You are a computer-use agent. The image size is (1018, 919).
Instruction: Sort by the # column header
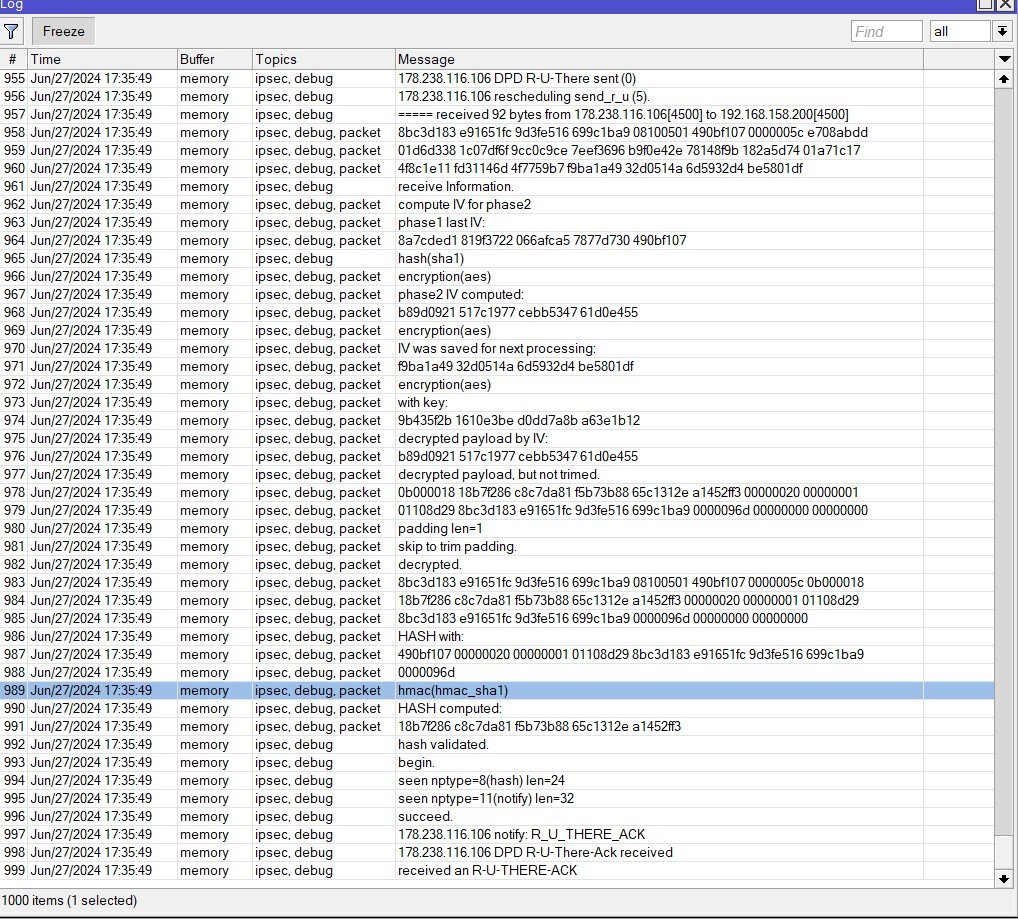pyautogui.click(x=12, y=59)
